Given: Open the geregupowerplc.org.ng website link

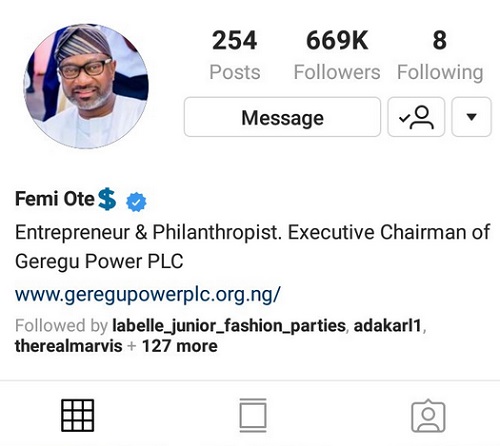Looking at the screenshot, I should coord(148,294).
